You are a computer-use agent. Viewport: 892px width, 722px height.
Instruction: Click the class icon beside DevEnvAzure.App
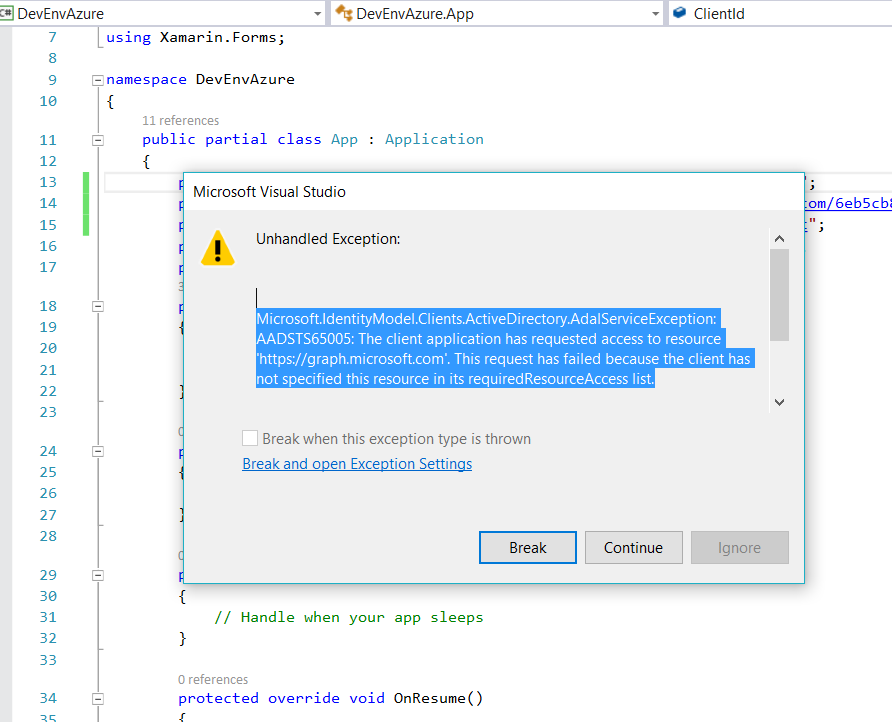point(344,13)
